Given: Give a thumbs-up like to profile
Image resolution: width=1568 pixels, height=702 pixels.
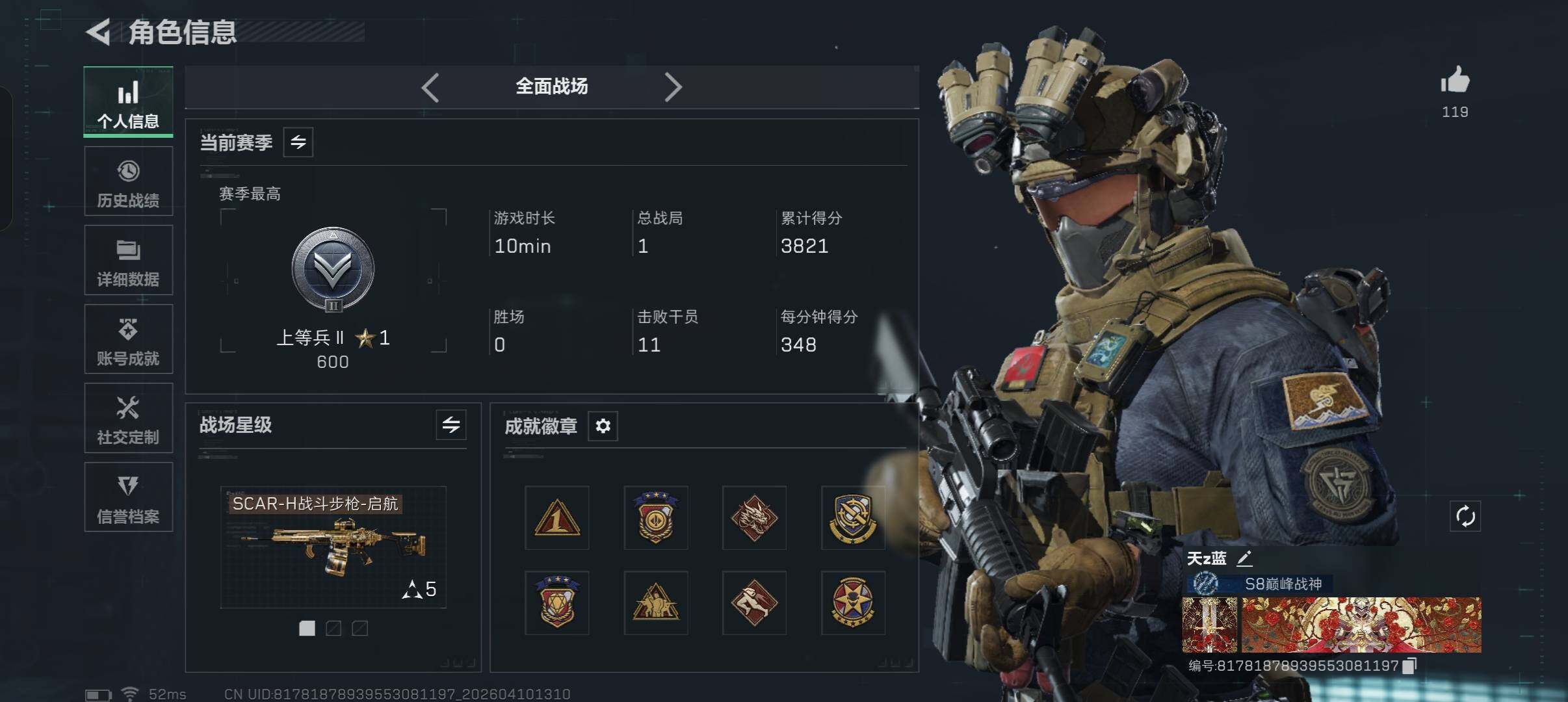Looking at the screenshot, I should [x=1455, y=81].
